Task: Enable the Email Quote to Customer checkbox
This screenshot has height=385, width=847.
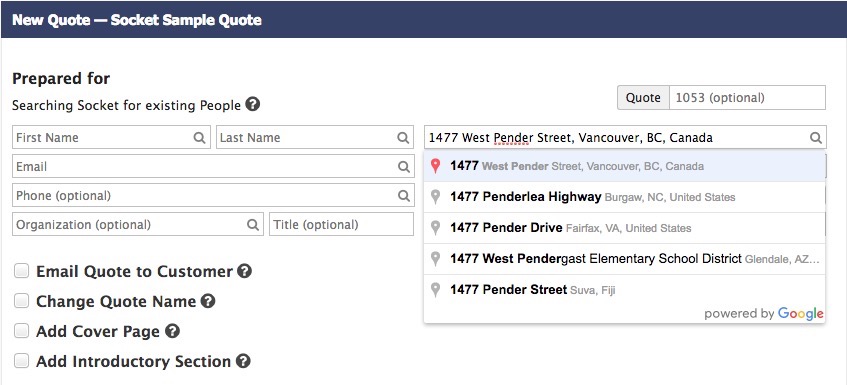Action: (x=22, y=271)
